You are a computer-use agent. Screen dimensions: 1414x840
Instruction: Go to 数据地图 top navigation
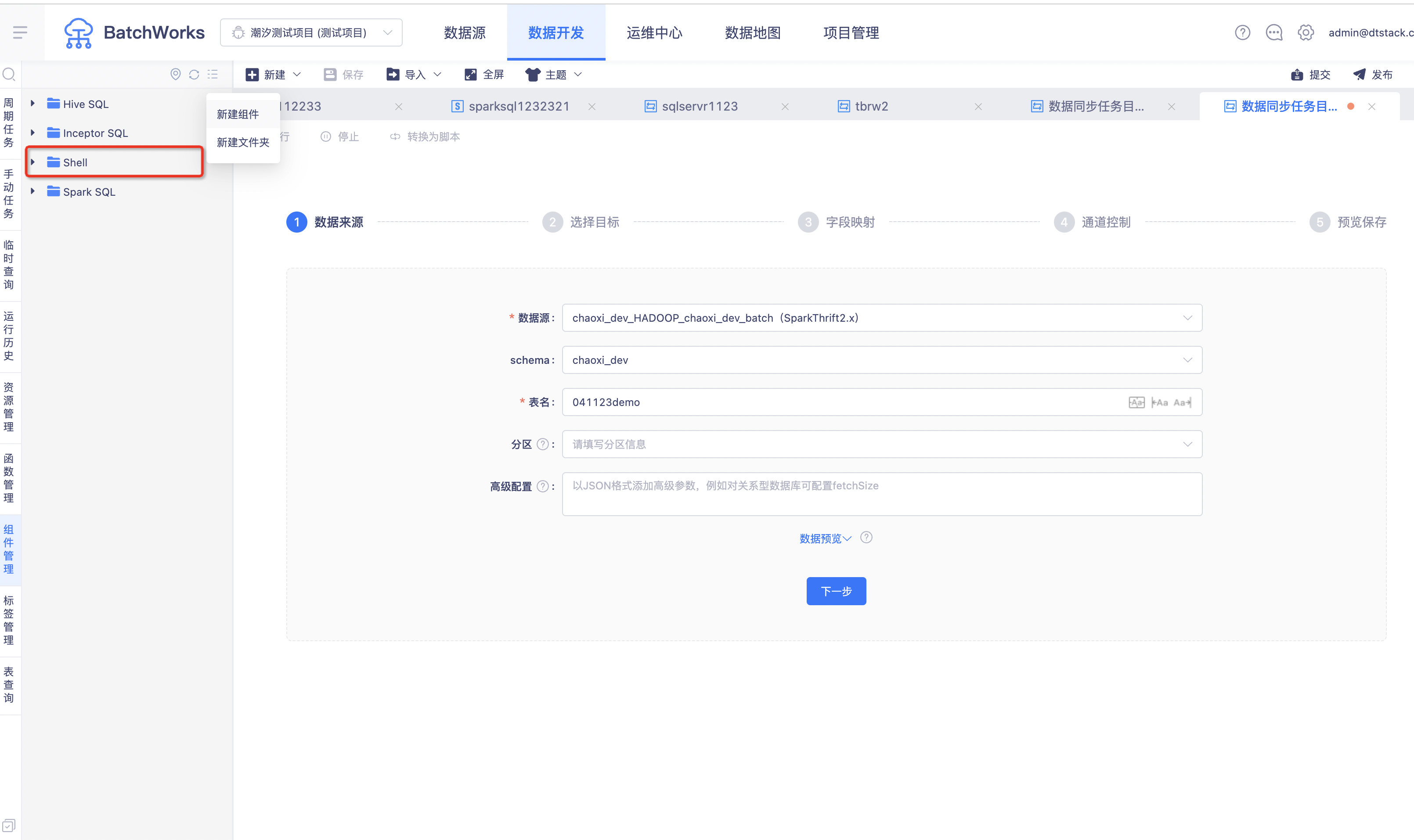[753, 33]
